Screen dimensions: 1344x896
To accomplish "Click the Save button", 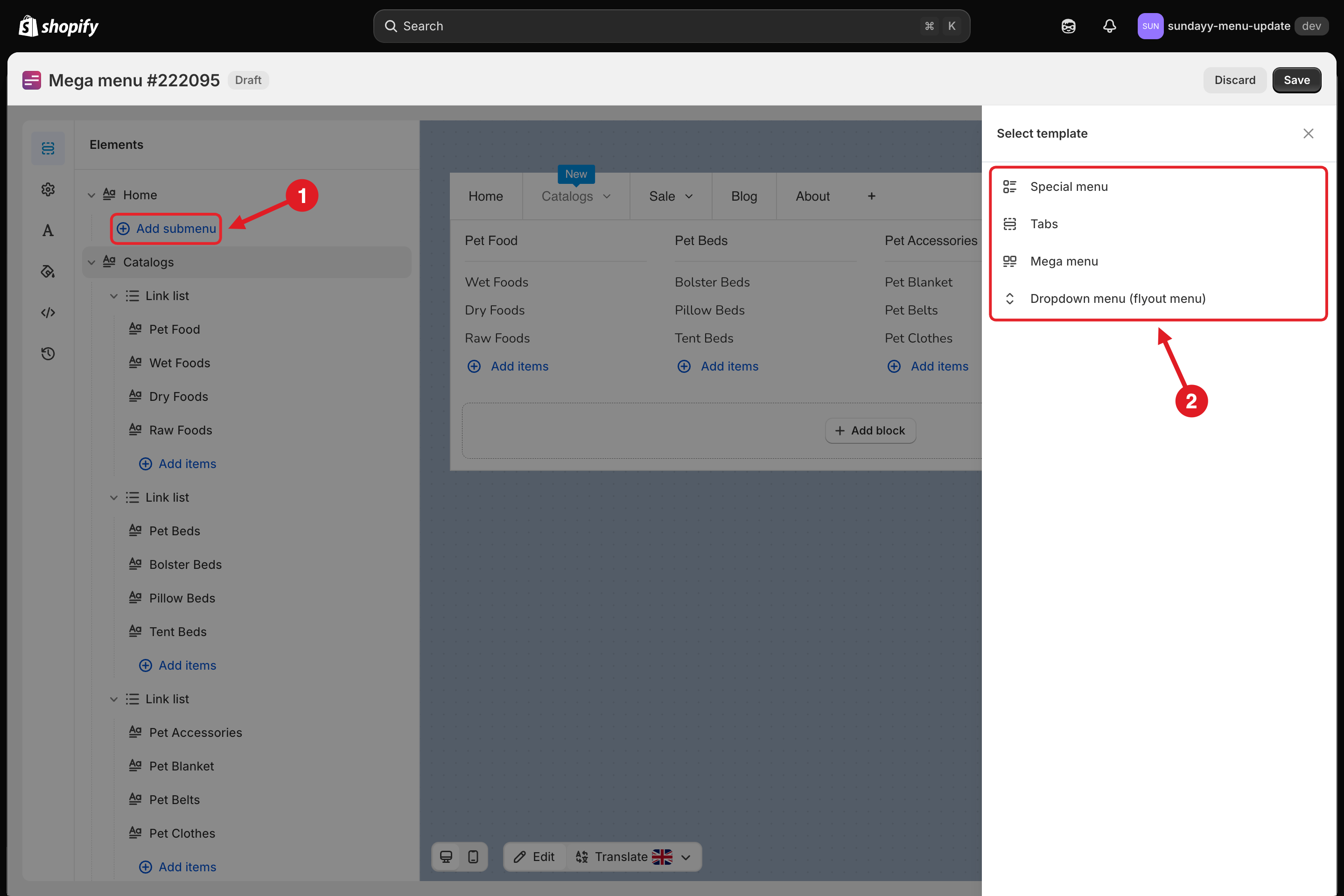I will click(x=1296, y=80).
